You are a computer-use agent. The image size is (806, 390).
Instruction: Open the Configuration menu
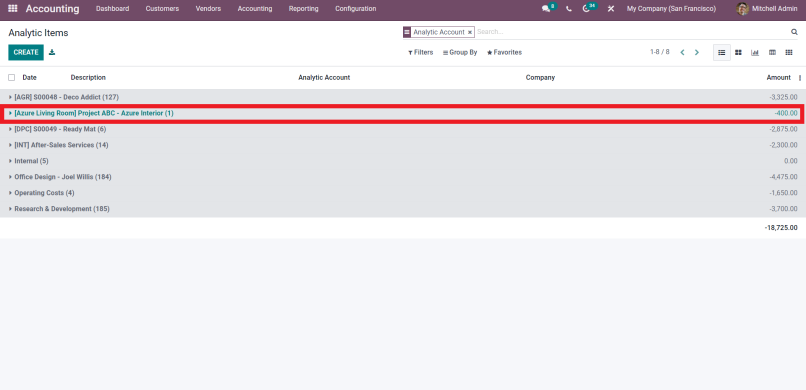click(x=356, y=9)
